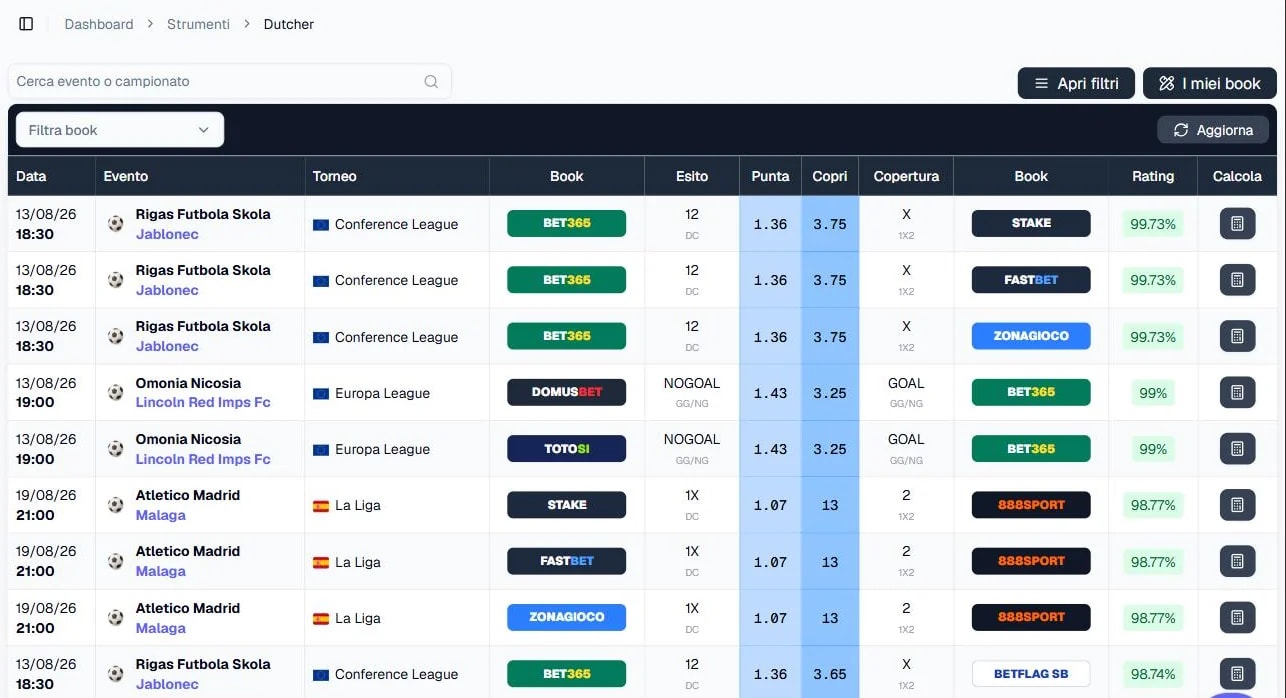Click GOAL coverage in Totosi row

906,439
